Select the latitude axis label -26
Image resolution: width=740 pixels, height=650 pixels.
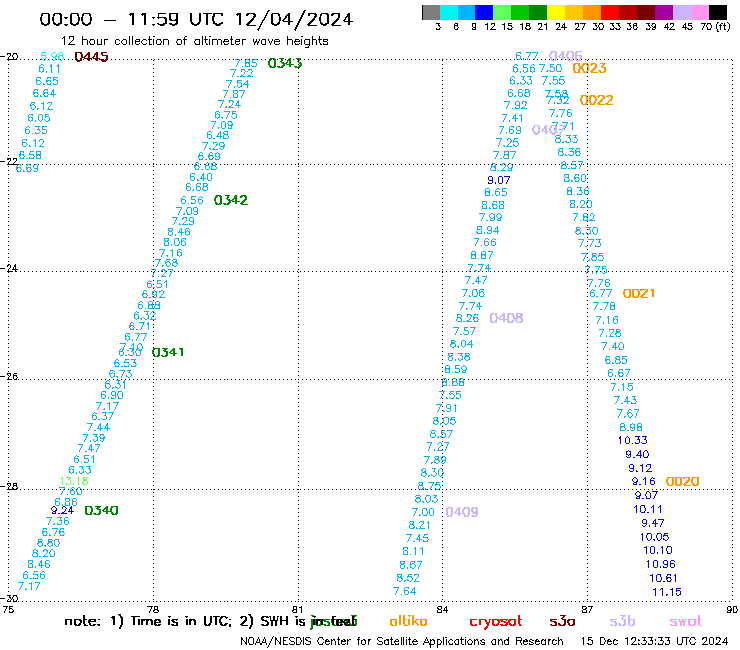[9, 377]
